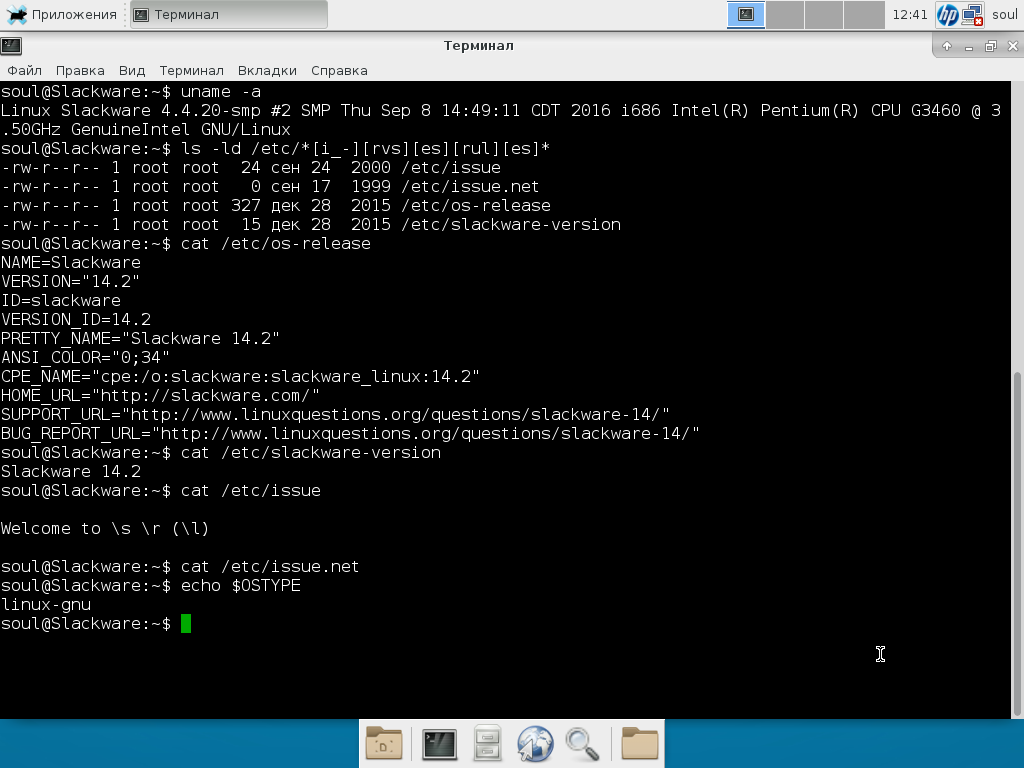
Task: Click the ANSI_COLOR="0;34" line
Action: click(86, 357)
